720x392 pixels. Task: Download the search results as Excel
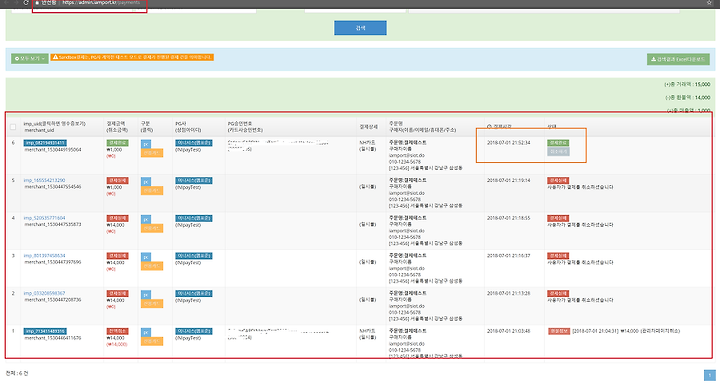678,59
